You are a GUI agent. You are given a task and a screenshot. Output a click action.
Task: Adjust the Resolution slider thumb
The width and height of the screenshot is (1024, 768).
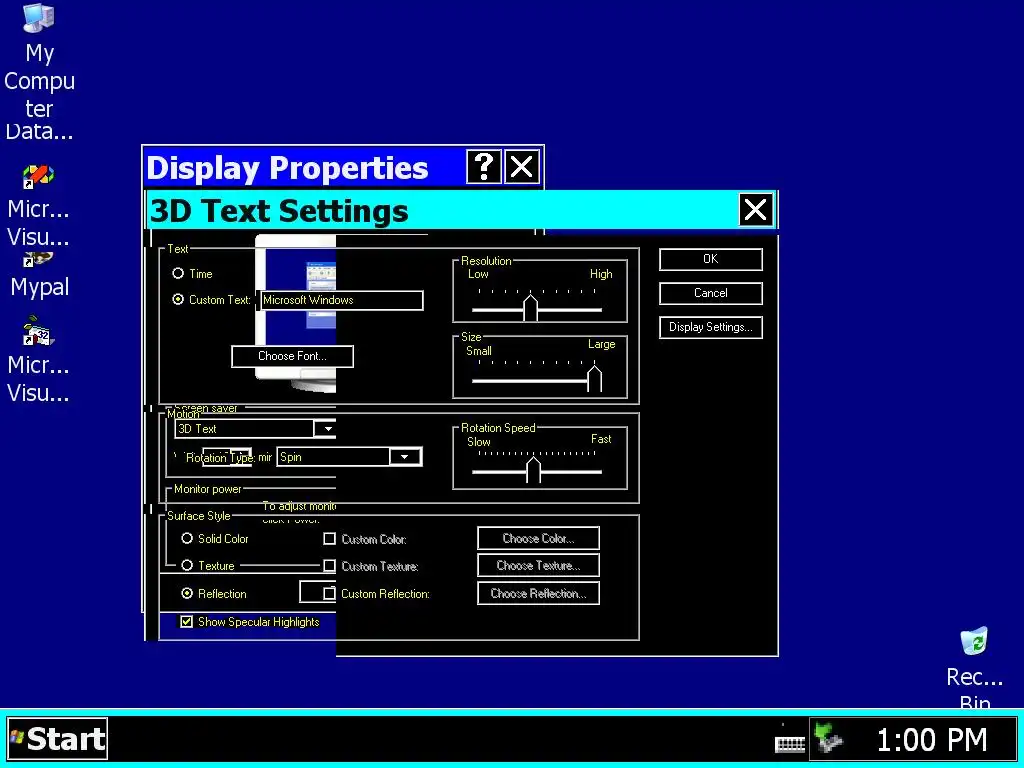pos(530,307)
